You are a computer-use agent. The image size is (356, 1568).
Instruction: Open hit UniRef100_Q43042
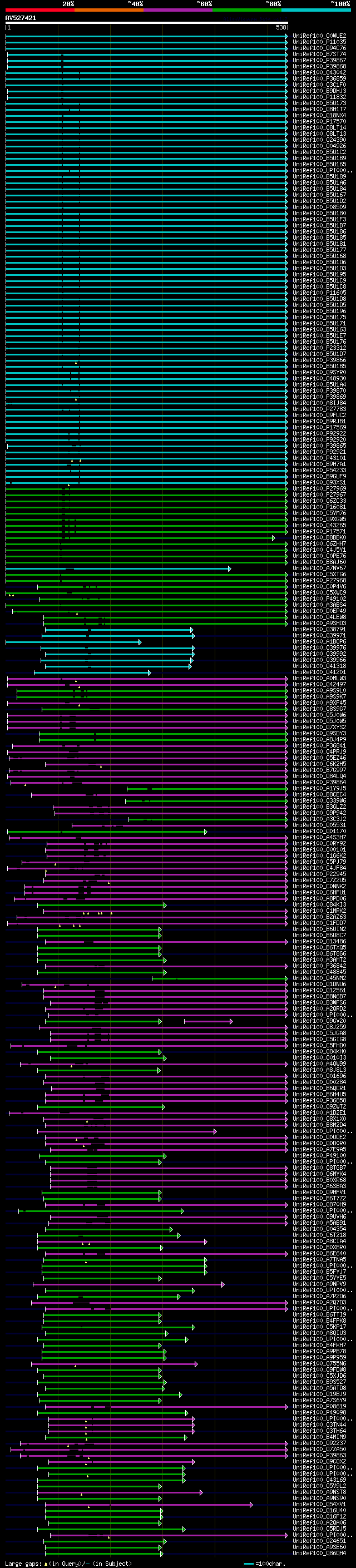[x=319, y=72]
